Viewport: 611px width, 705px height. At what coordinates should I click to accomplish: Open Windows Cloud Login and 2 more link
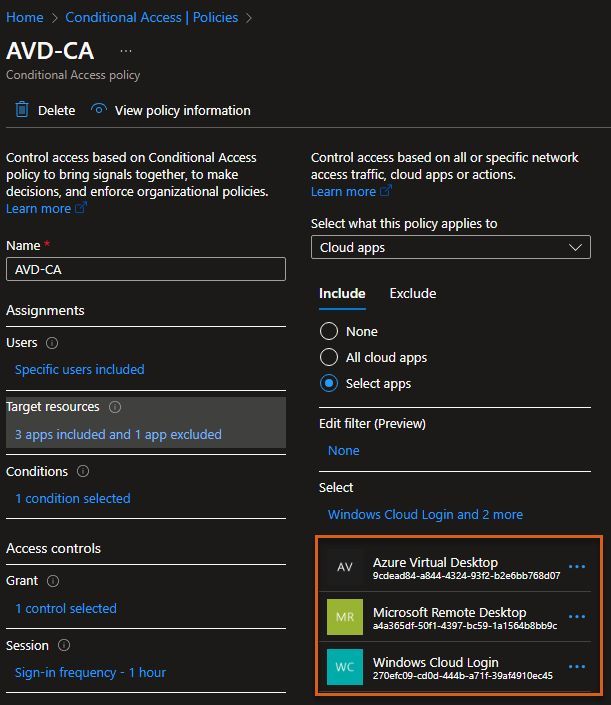pyautogui.click(x=425, y=514)
